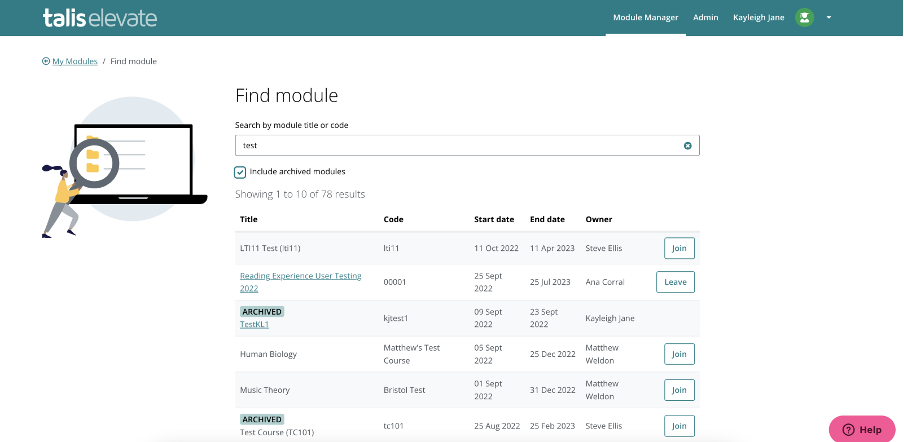Select the Bristol Test code cell
This screenshot has width=904, height=442.
point(404,390)
